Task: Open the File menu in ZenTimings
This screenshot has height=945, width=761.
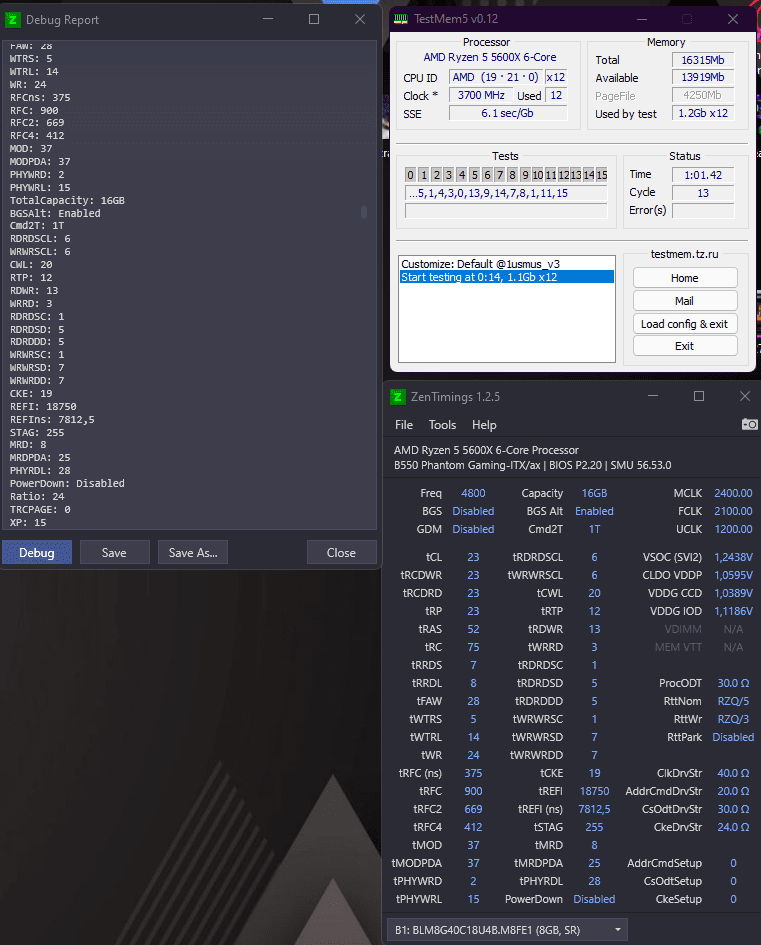Action: pyautogui.click(x=404, y=425)
